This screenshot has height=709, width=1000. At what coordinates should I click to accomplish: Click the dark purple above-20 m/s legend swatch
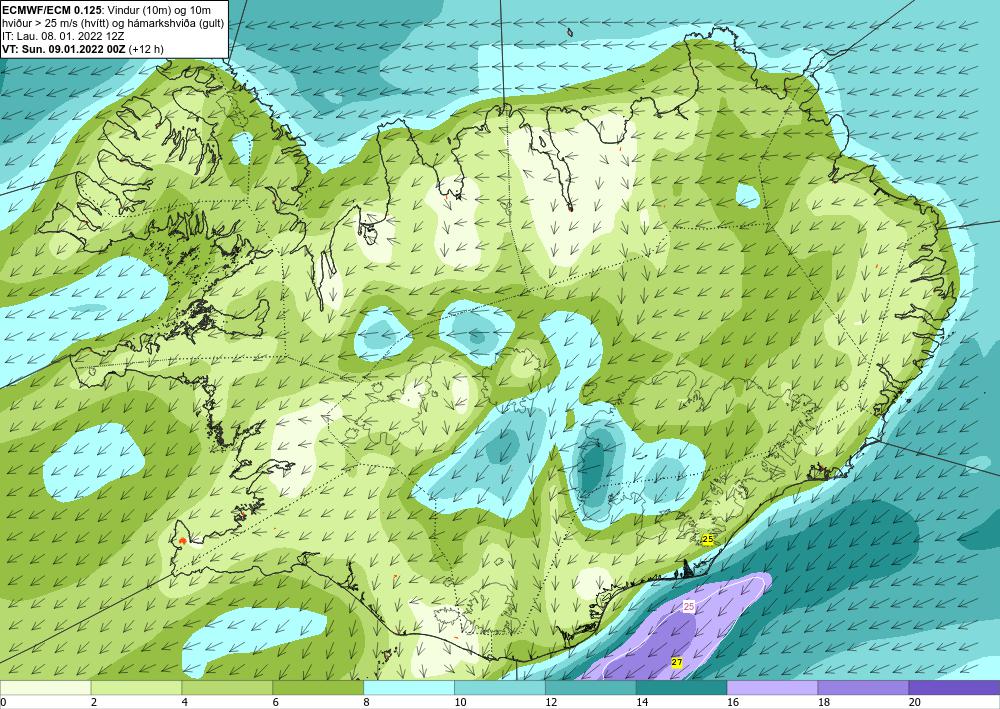tap(954, 688)
